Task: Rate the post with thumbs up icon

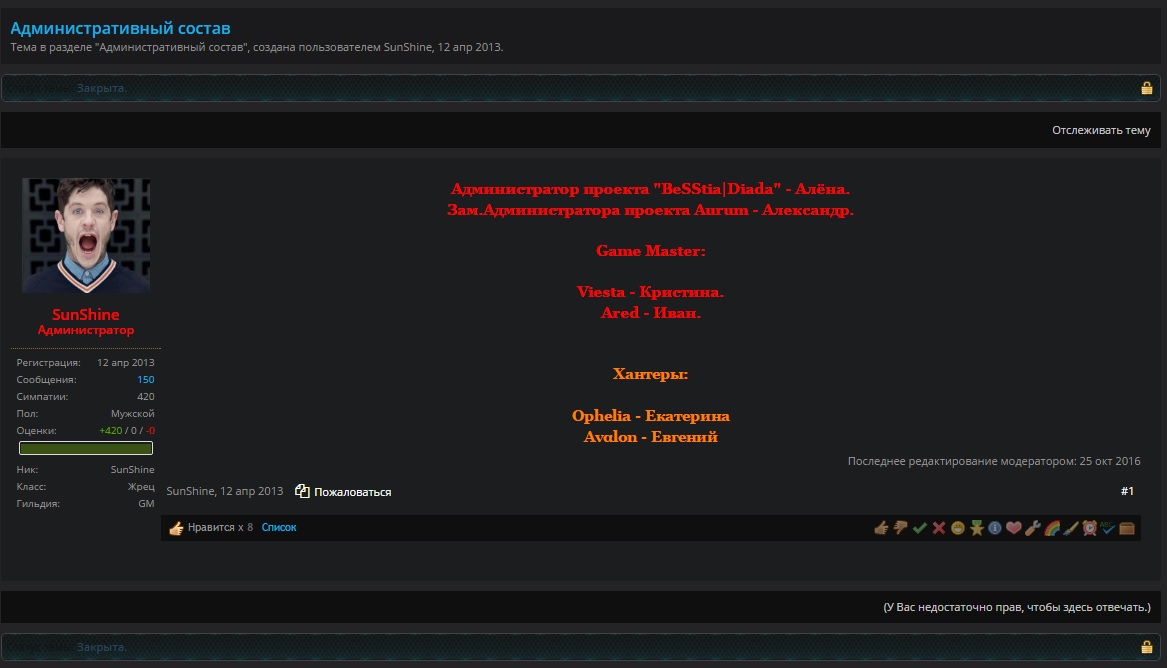Action: point(881,528)
